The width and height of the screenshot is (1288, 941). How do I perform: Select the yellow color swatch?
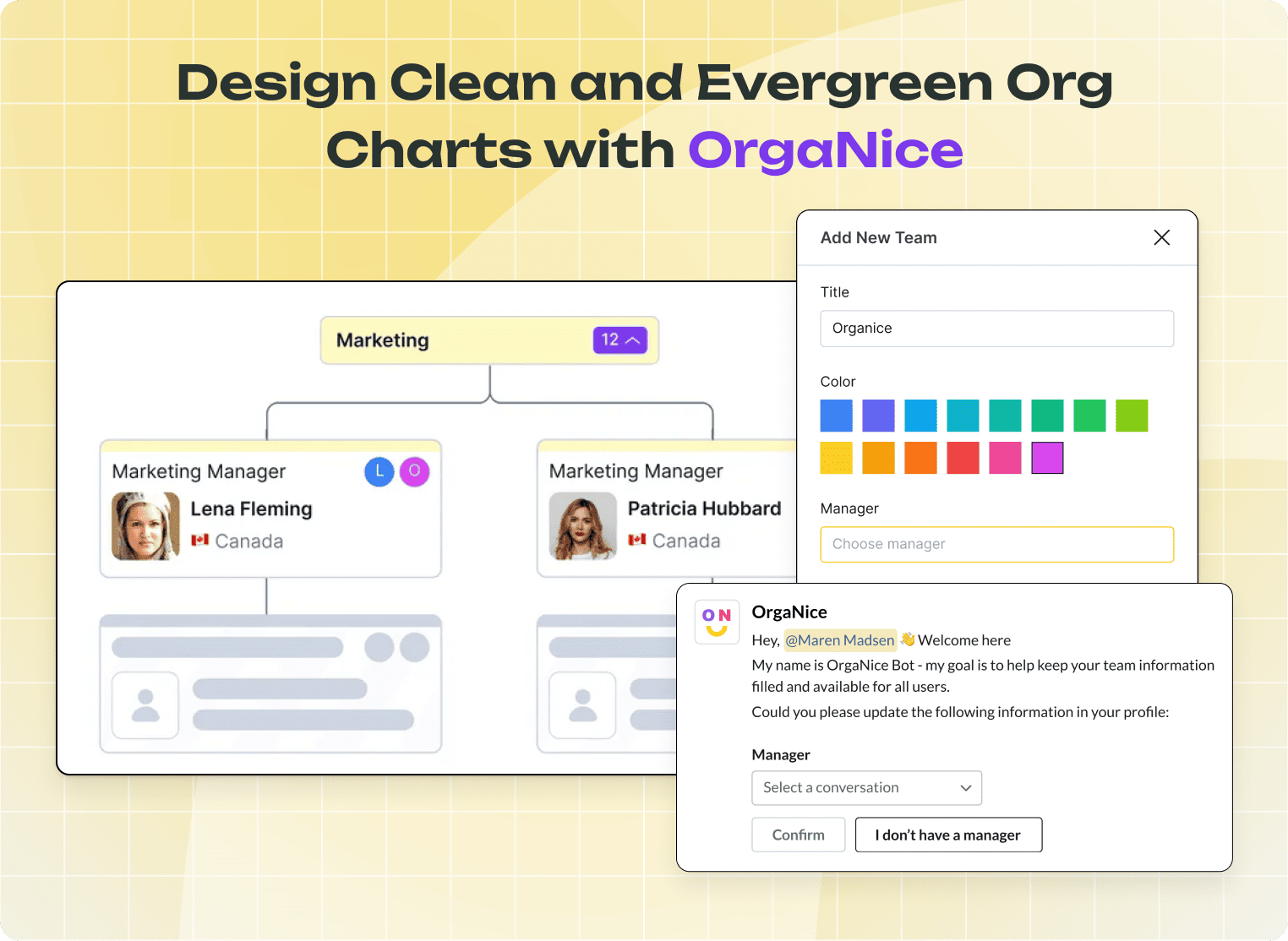coord(836,458)
